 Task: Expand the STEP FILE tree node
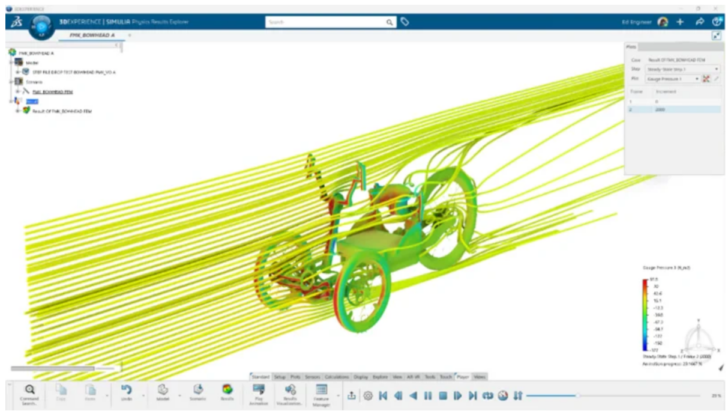click(x=18, y=72)
